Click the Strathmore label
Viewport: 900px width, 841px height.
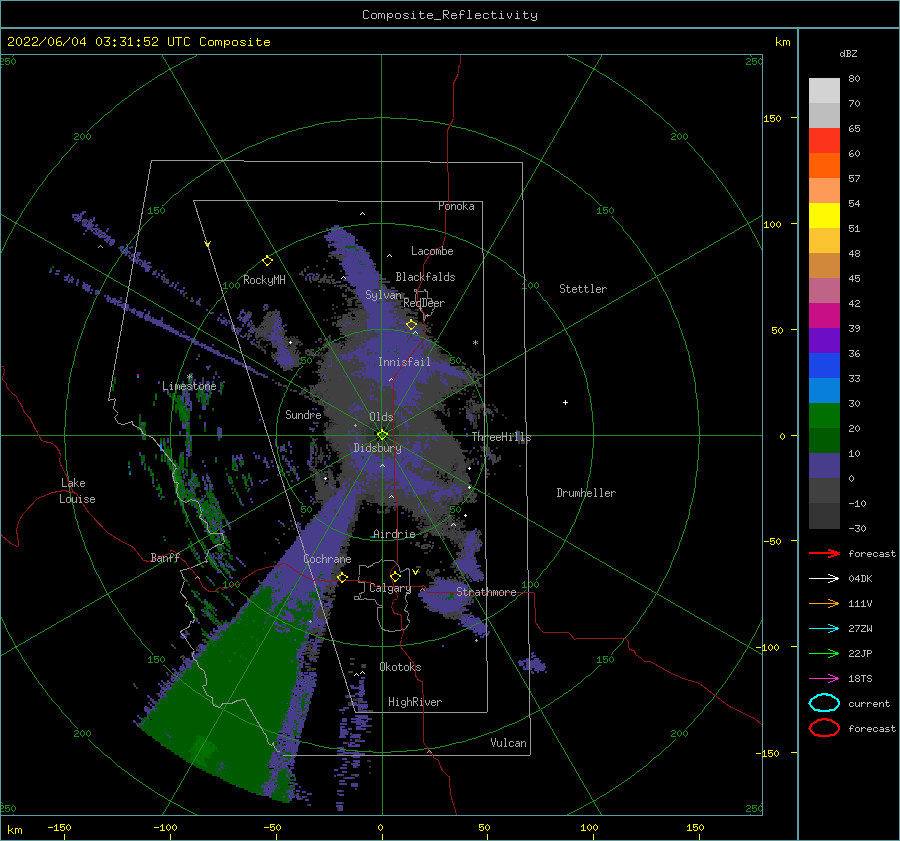tap(486, 592)
